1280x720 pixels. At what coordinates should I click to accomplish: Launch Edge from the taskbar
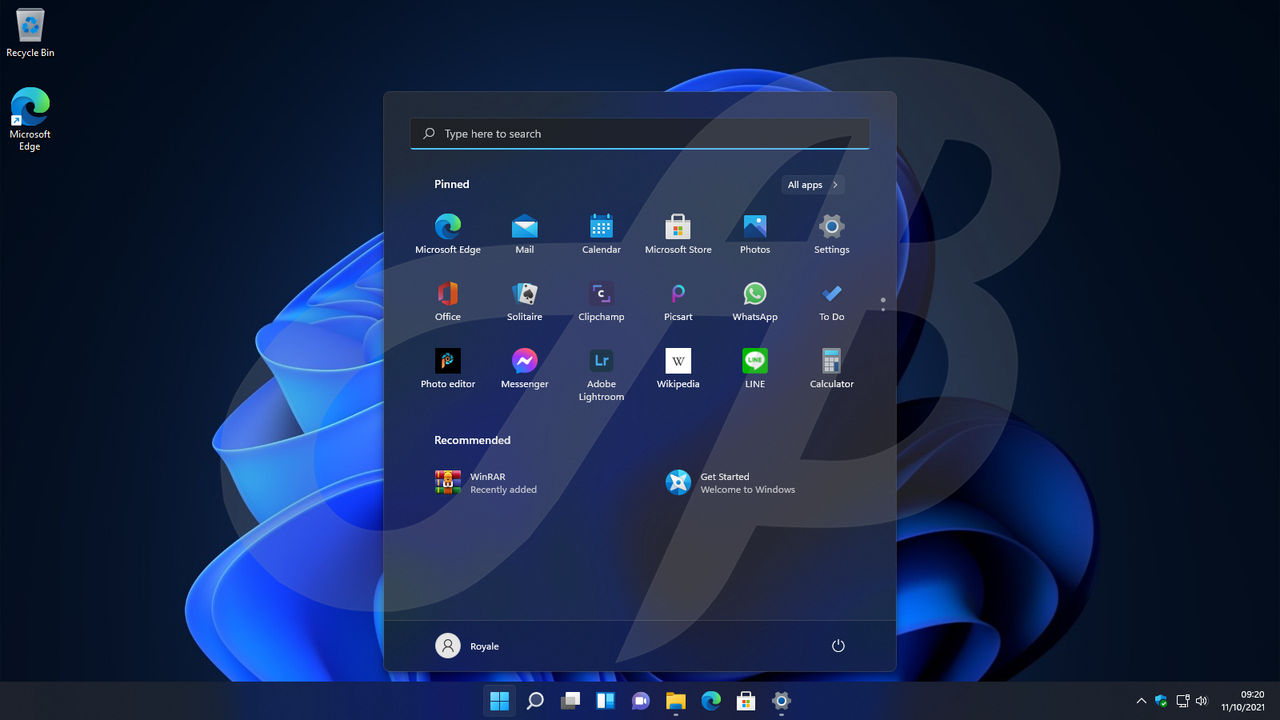coord(711,701)
